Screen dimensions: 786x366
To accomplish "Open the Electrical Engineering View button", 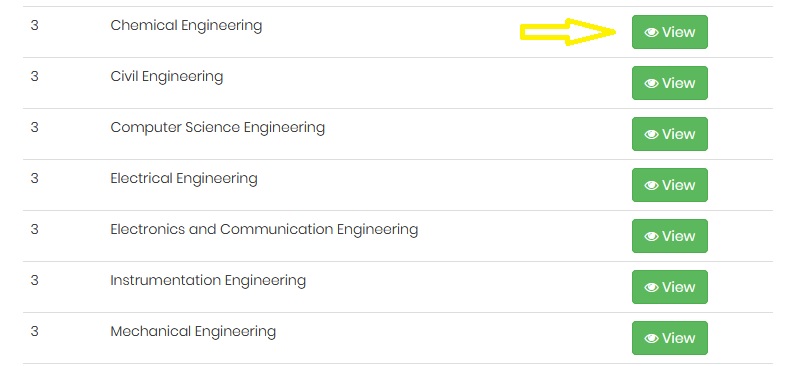I will [670, 185].
